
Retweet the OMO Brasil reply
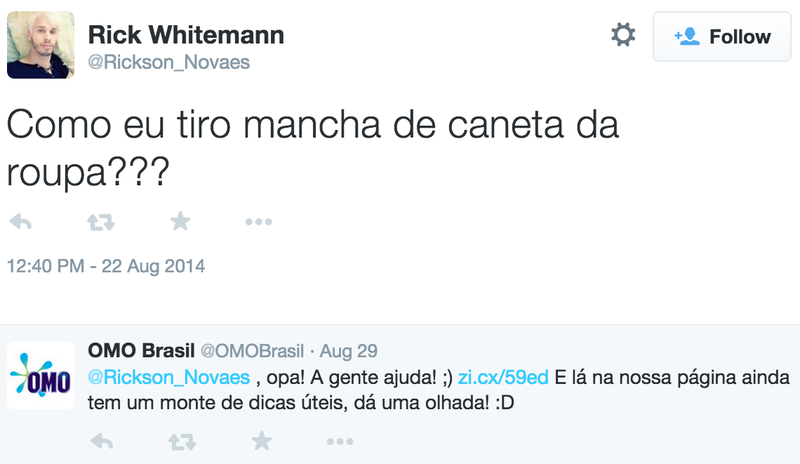pos(181,440)
